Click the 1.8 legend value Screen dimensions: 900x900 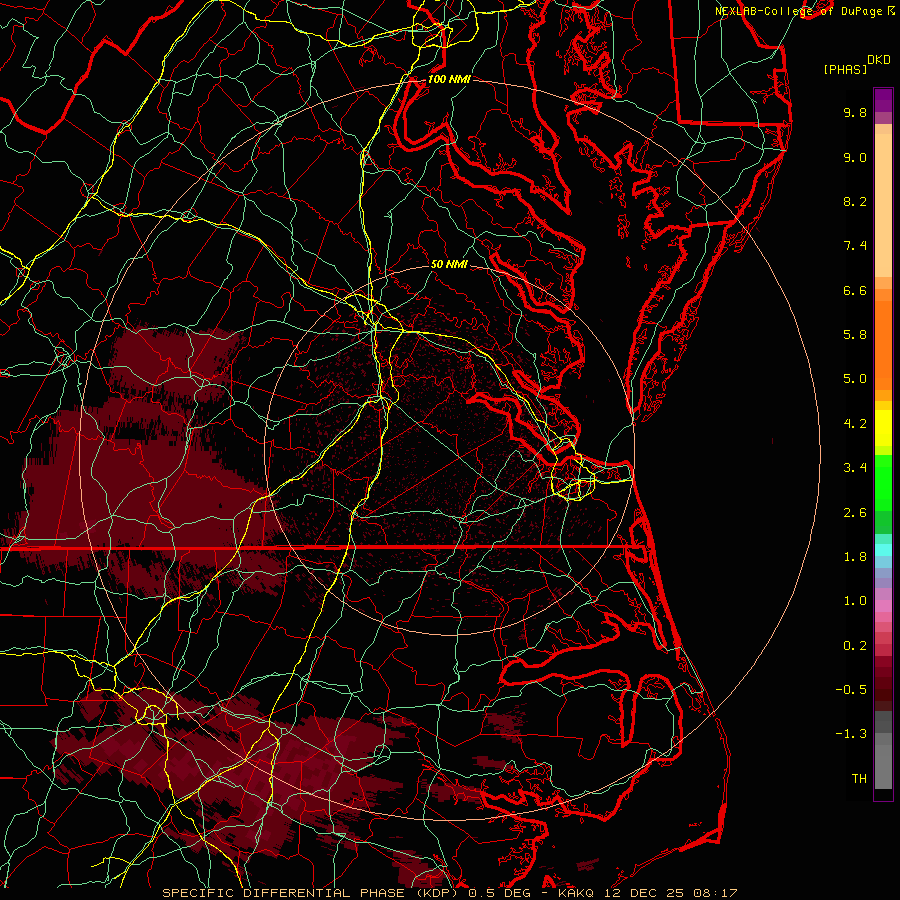855,557
